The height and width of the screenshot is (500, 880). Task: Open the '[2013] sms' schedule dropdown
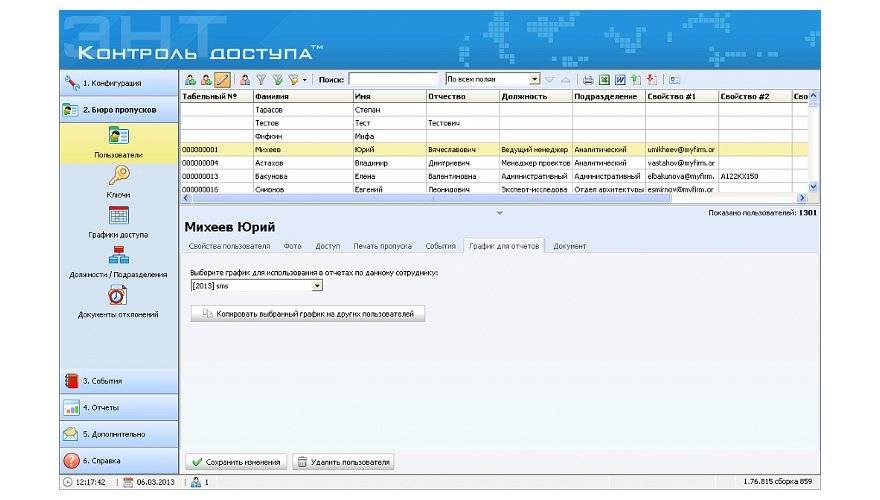coord(317,286)
